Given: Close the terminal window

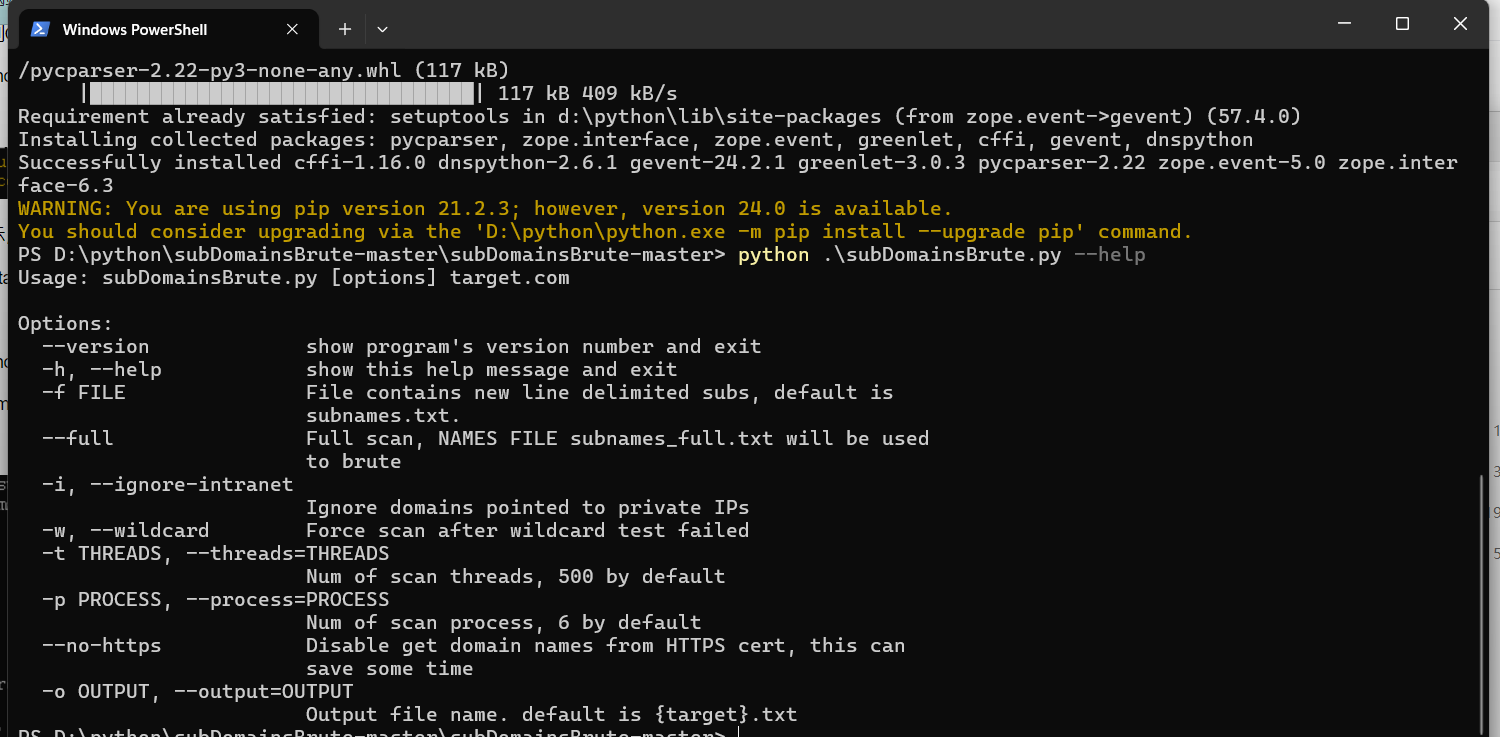Looking at the screenshot, I should (x=1459, y=24).
